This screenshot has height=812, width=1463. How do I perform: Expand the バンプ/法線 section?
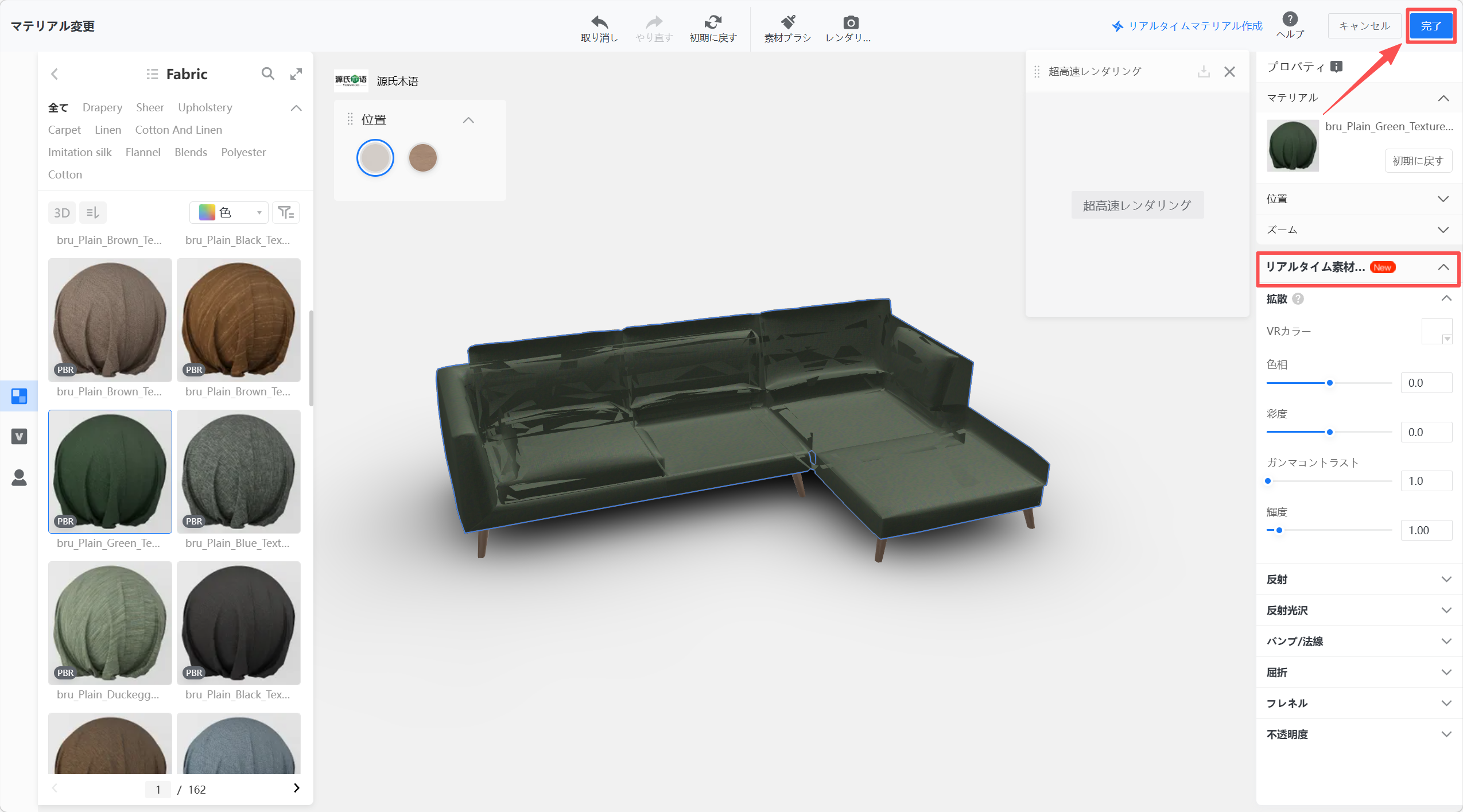point(1446,642)
